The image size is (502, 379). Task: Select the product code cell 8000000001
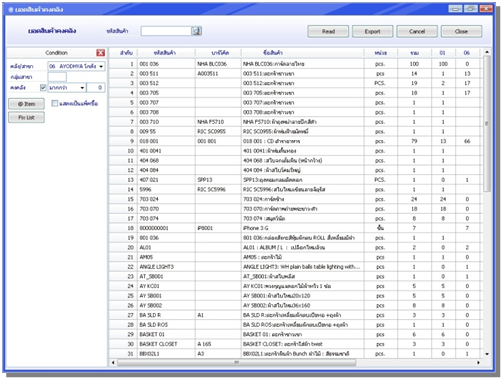click(x=166, y=228)
